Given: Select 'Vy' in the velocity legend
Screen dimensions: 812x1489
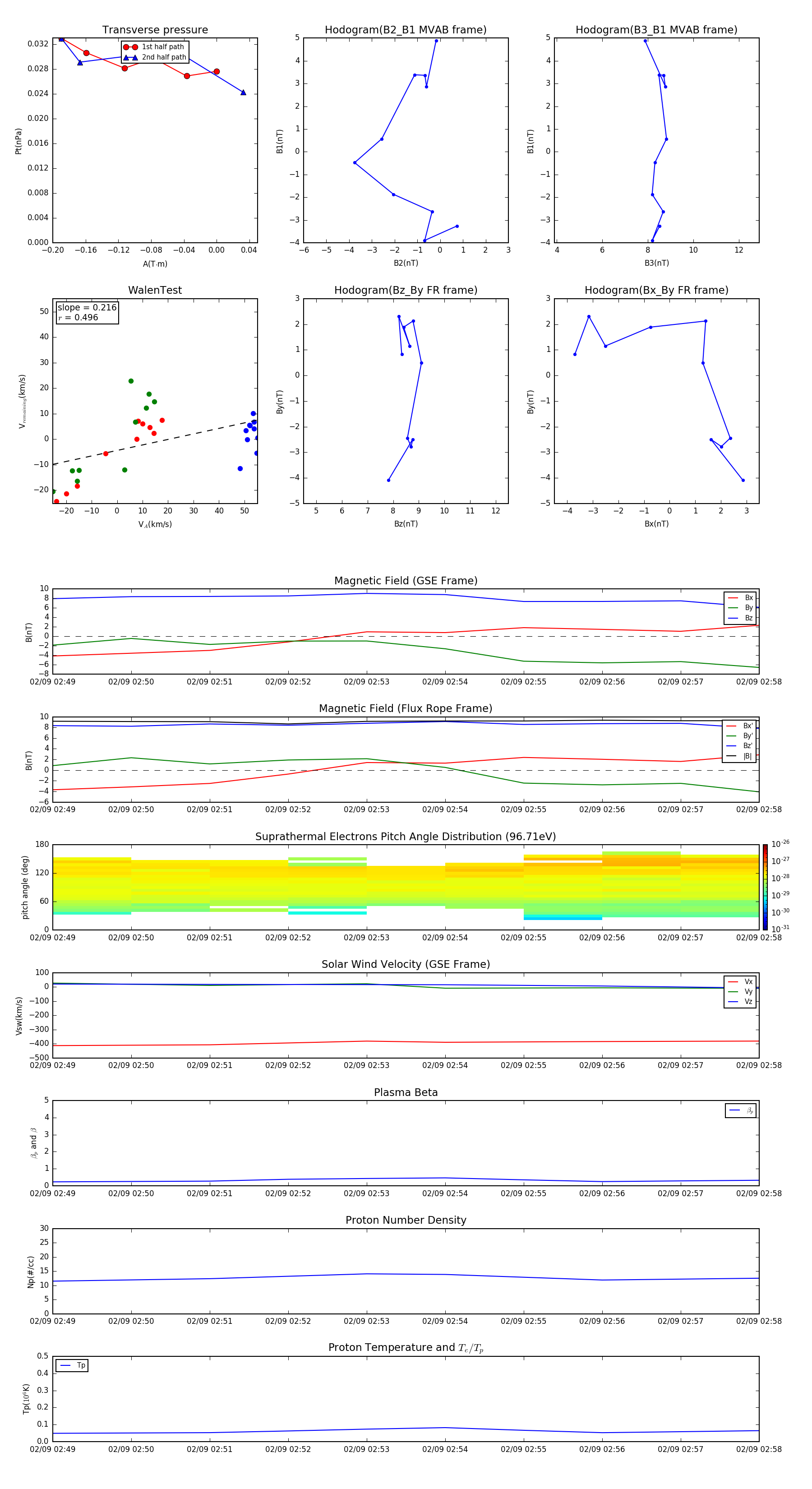Looking at the screenshot, I should coord(740,991).
